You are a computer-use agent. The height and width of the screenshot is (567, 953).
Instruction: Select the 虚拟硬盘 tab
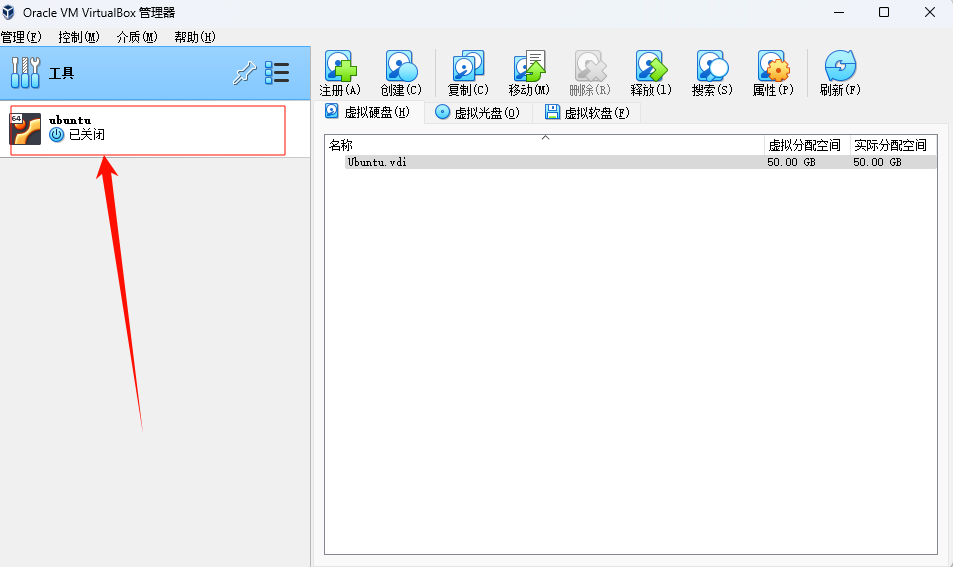tap(367, 112)
